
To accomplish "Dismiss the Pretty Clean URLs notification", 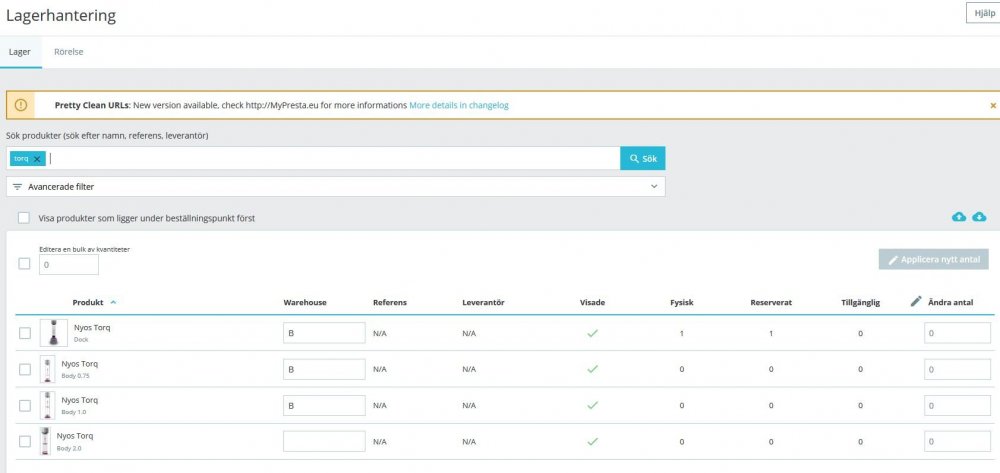I will 992,105.
